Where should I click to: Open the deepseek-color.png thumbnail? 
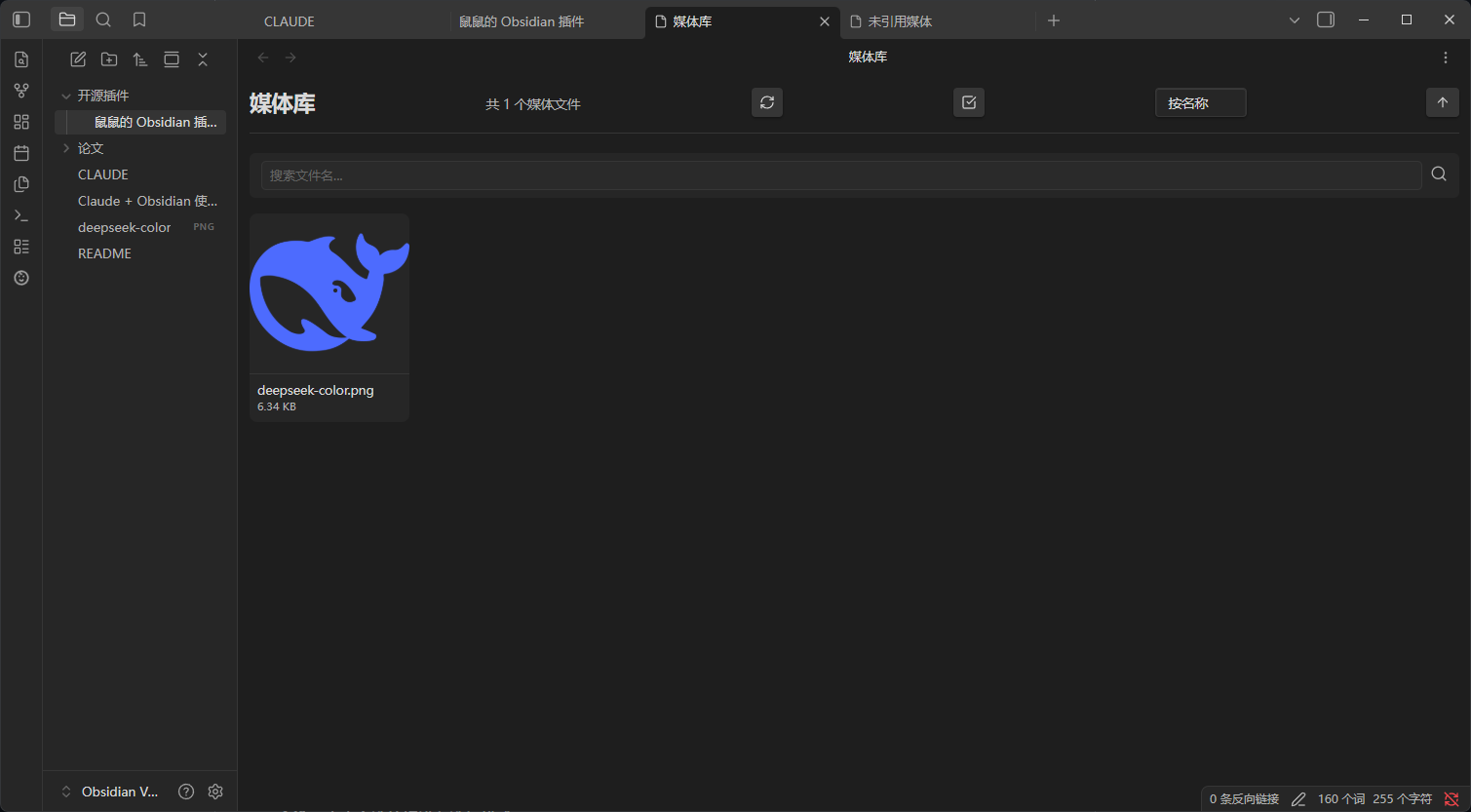tap(329, 293)
